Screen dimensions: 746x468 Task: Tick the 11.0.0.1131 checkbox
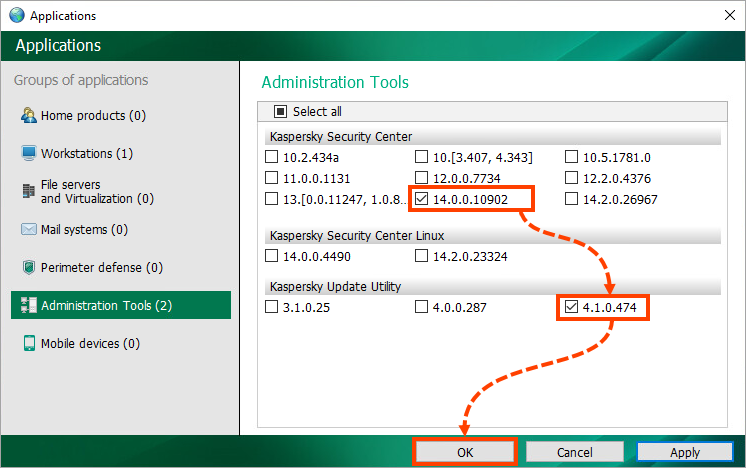pyautogui.click(x=271, y=178)
